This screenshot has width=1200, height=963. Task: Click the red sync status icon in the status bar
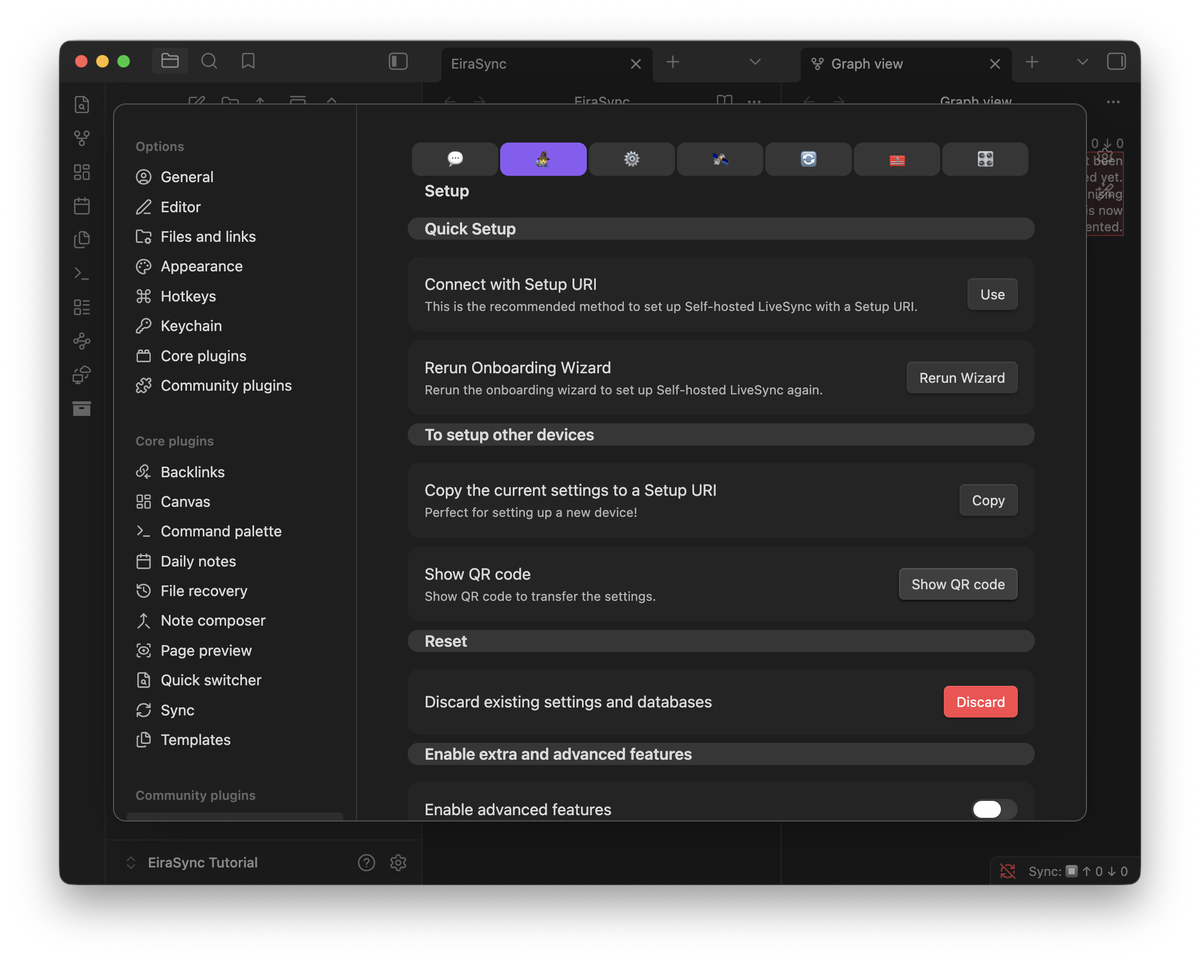pos(1008,871)
